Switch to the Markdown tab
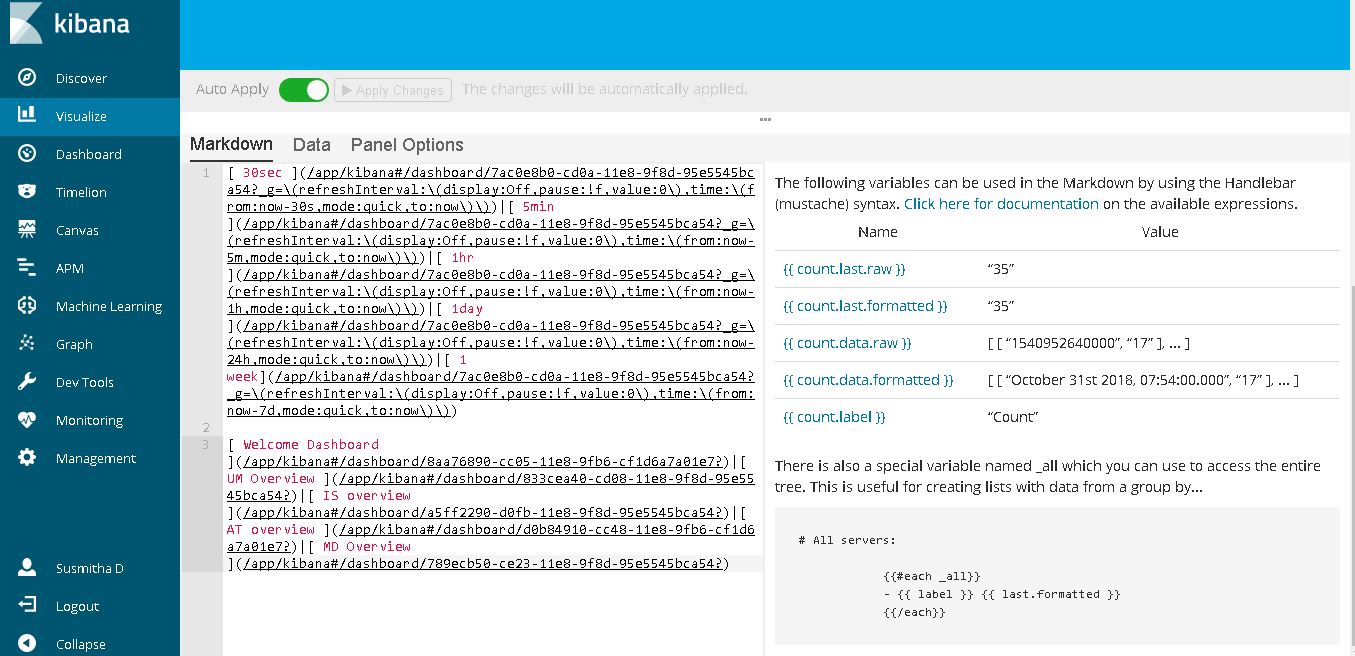The width and height of the screenshot is (1355, 656). (x=231, y=144)
